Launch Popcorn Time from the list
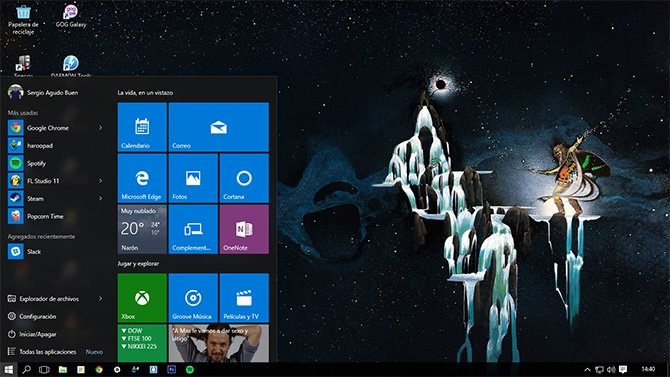This screenshot has height=377, width=670. (x=56, y=216)
